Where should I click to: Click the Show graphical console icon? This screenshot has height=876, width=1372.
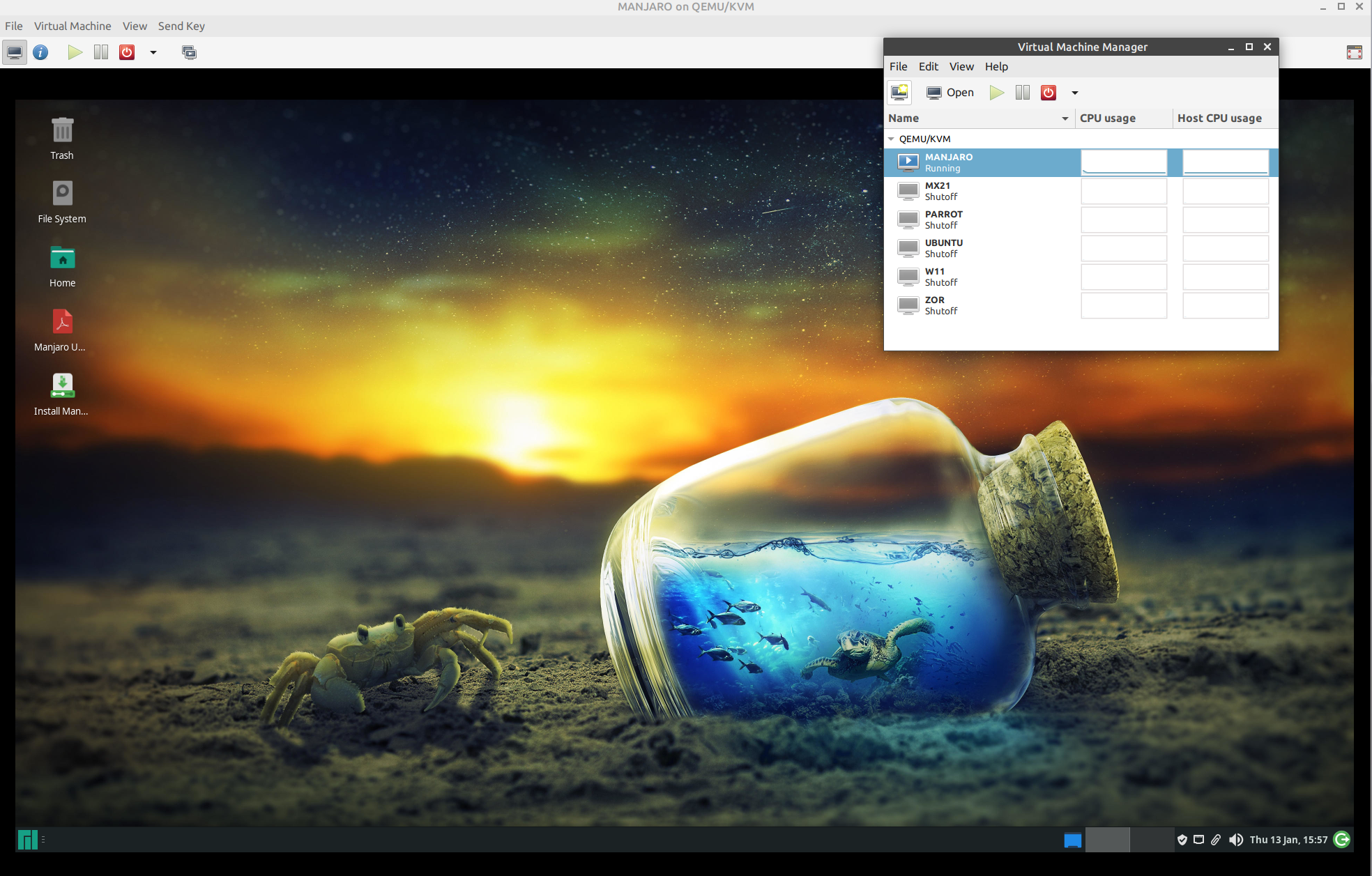click(15, 52)
